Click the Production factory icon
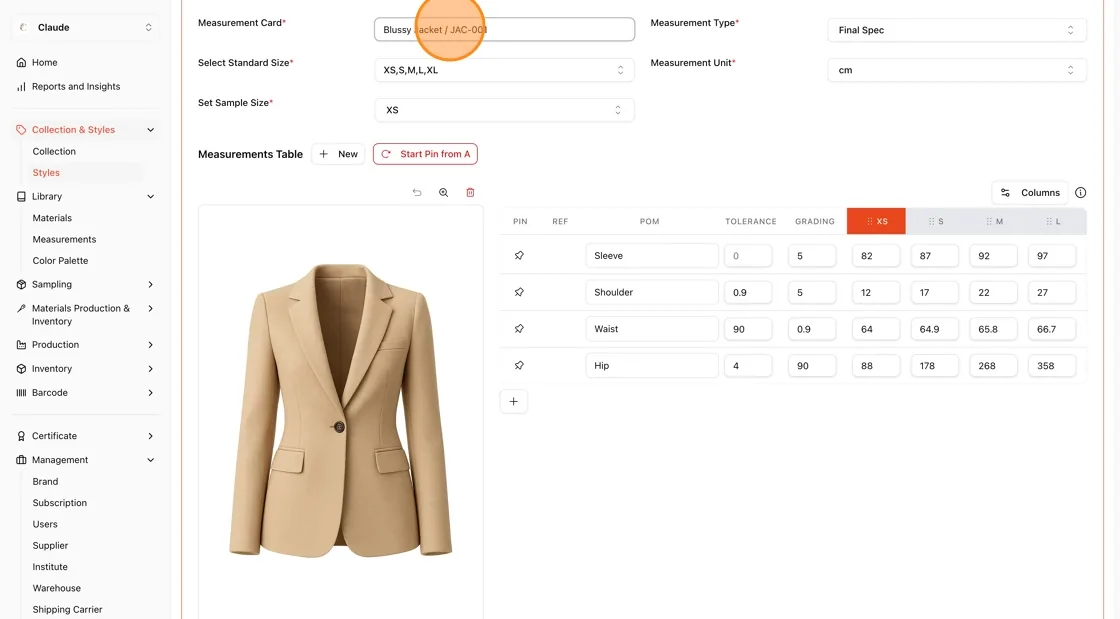 click(x=21, y=345)
